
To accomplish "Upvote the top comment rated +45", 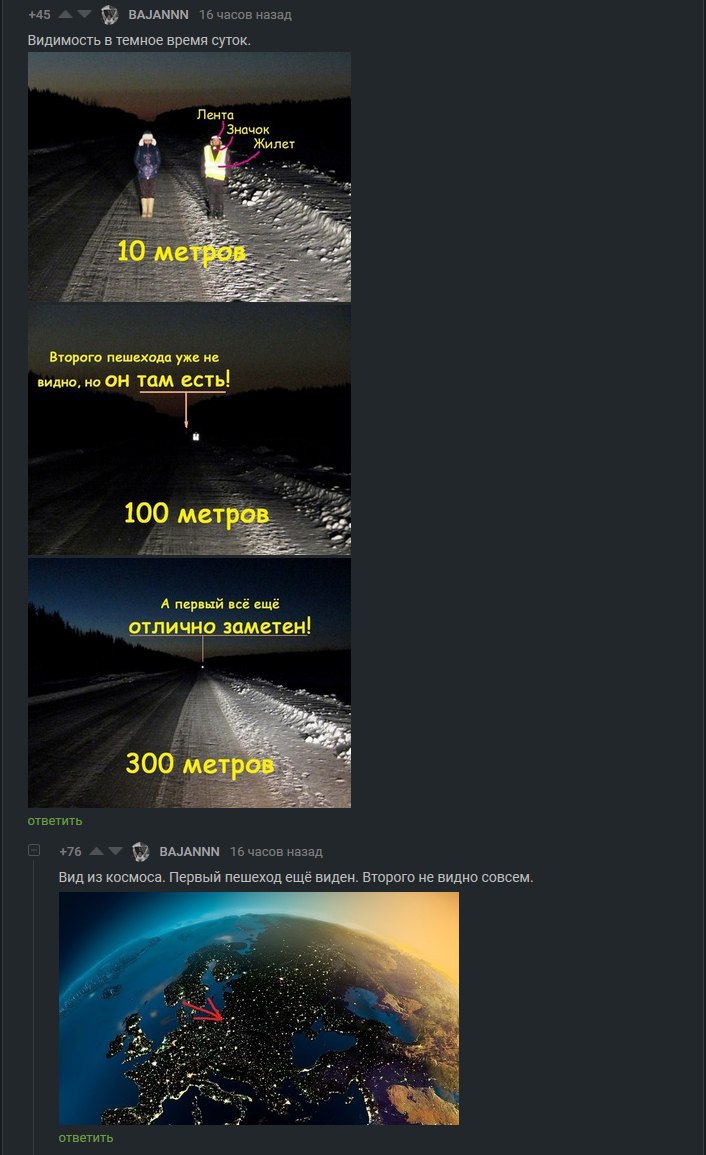I will (x=66, y=15).
